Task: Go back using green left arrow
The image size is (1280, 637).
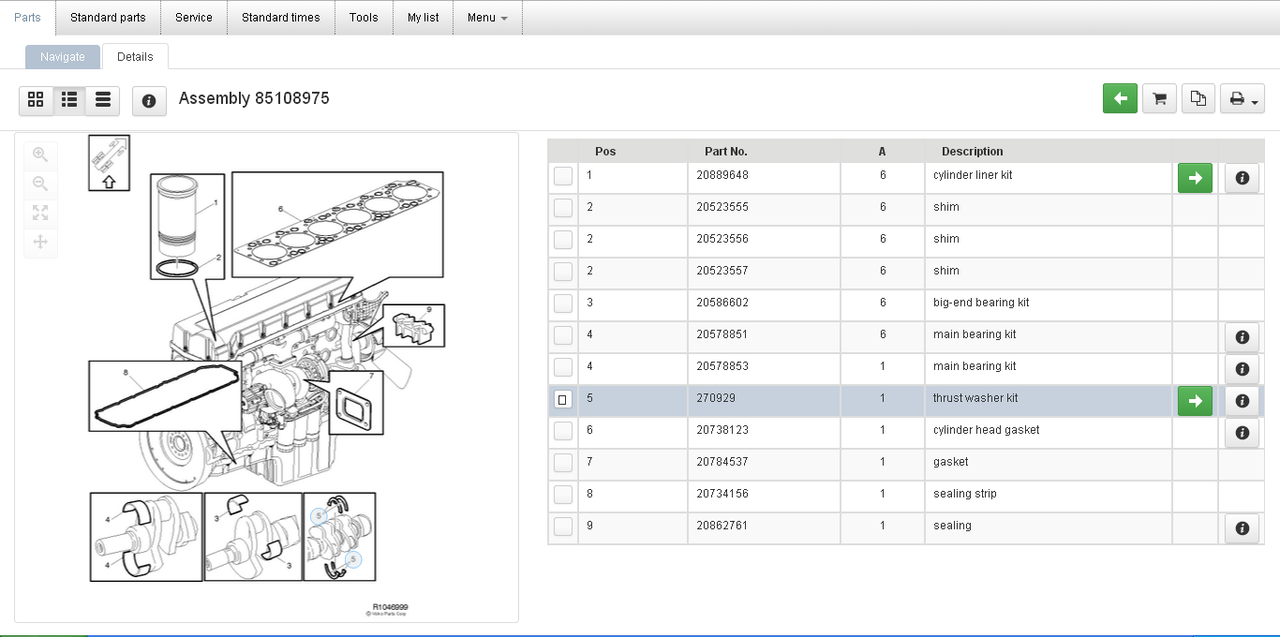Action: click(1120, 98)
